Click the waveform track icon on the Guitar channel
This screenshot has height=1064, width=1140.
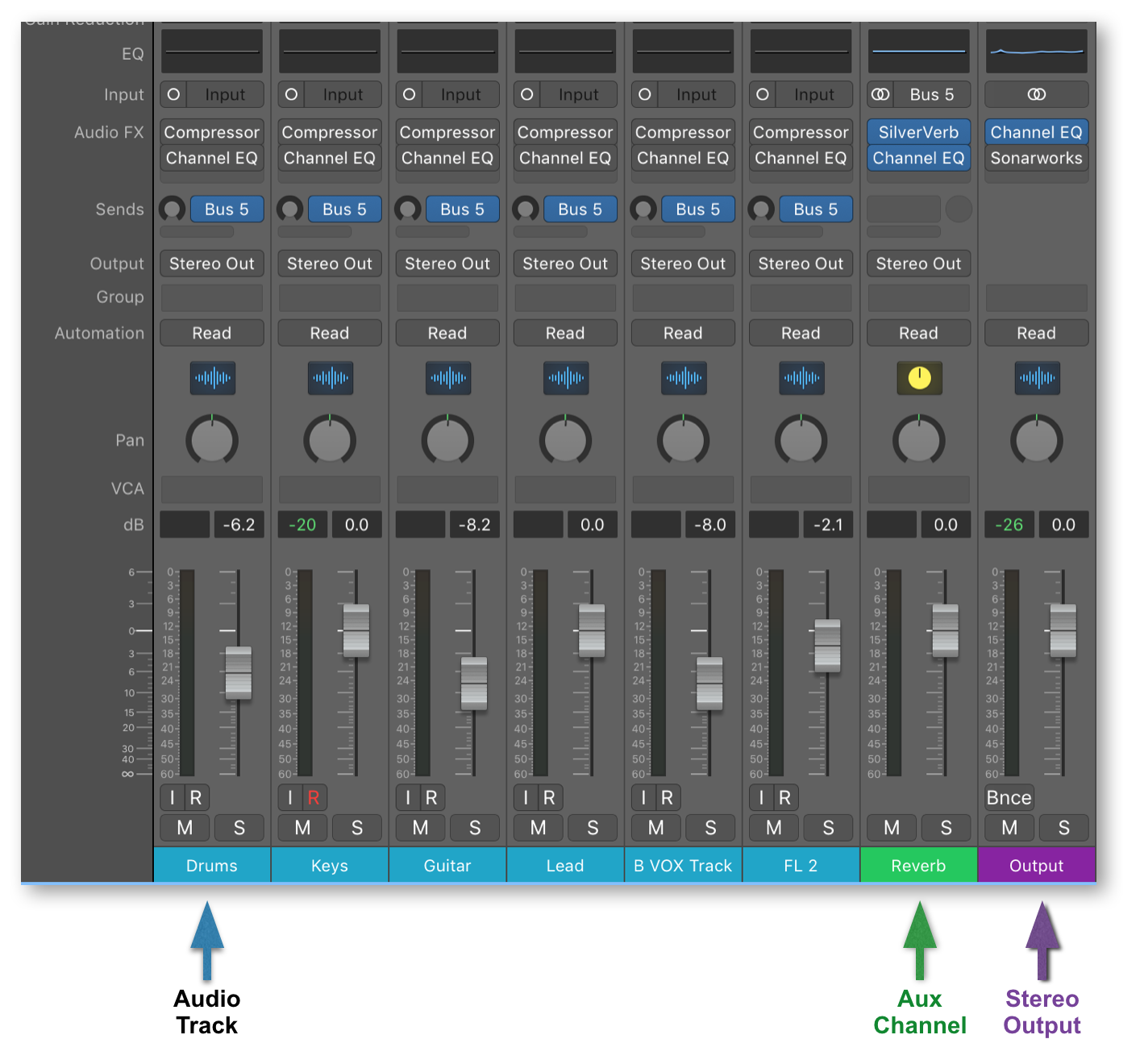(x=447, y=379)
